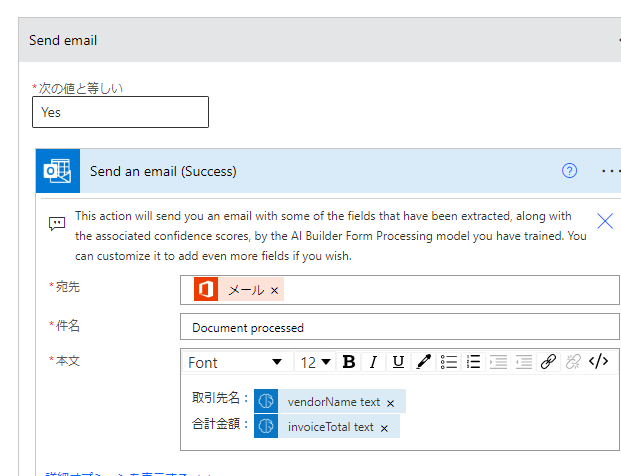
Task: Open the text color highlighter tool
Action: pos(424,362)
